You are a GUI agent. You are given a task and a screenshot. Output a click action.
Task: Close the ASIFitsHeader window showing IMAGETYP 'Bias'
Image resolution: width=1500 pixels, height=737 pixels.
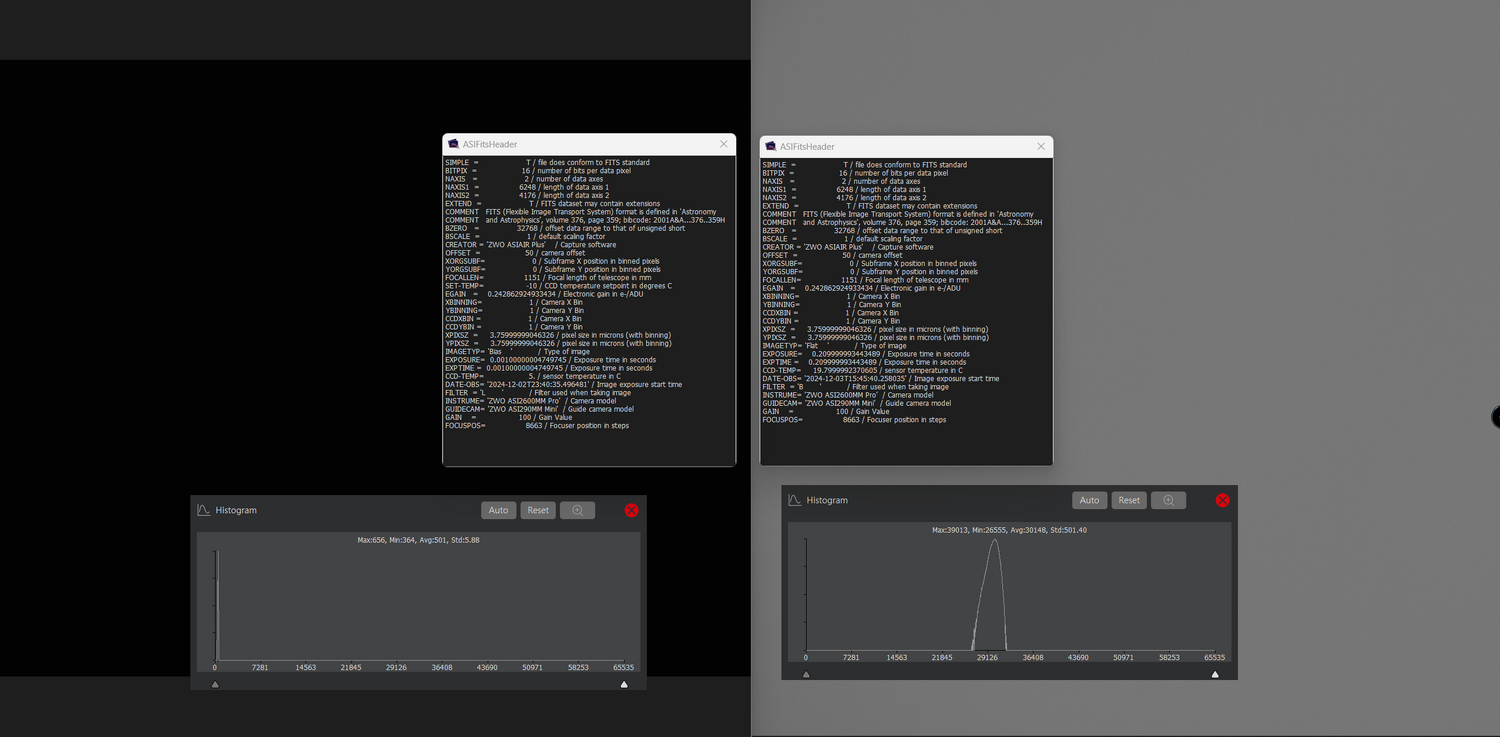click(724, 144)
